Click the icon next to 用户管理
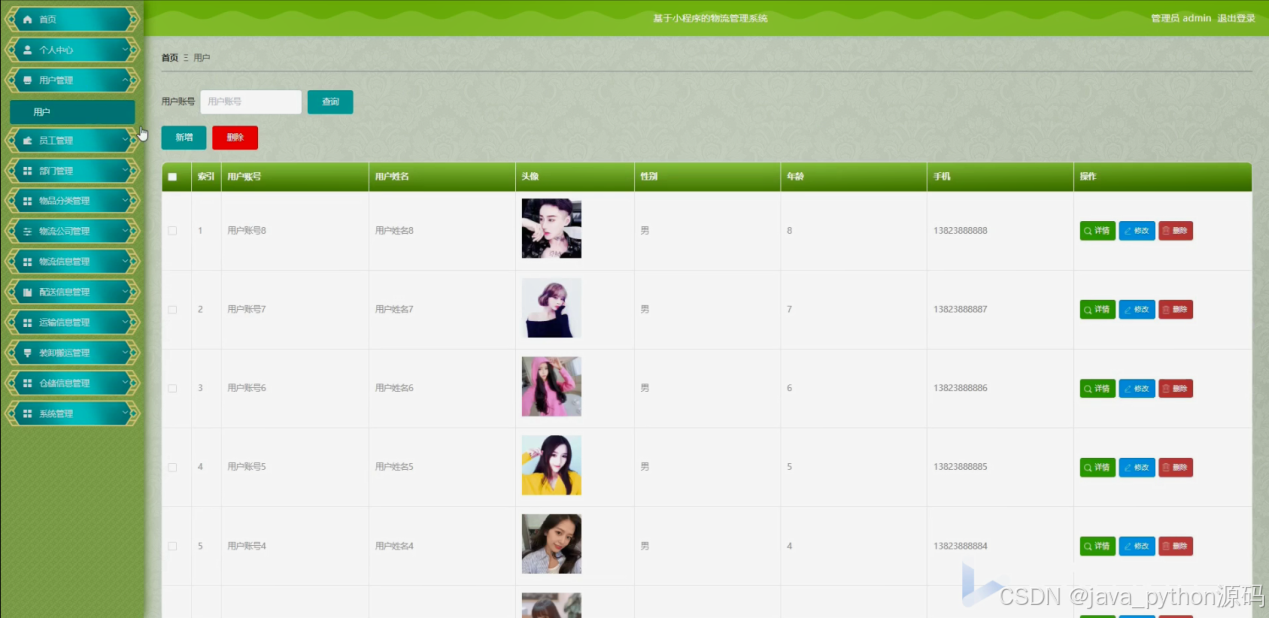Image resolution: width=1269 pixels, height=618 pixels. pyautogui.click(x=28, y=80)
